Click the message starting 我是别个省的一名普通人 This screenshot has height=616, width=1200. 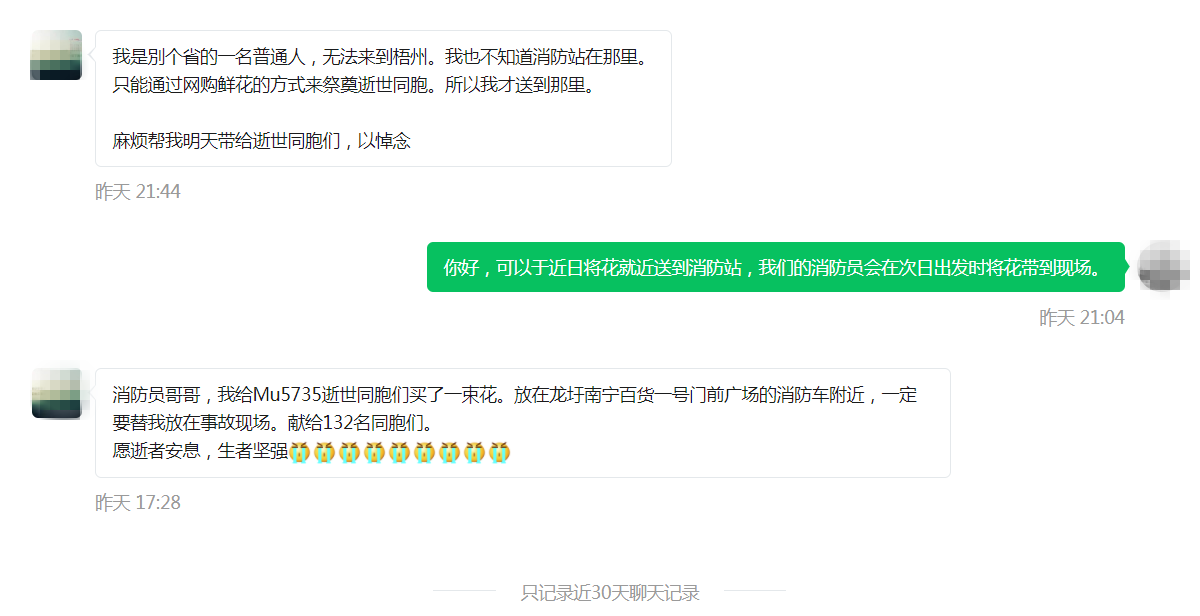(383, 98)
